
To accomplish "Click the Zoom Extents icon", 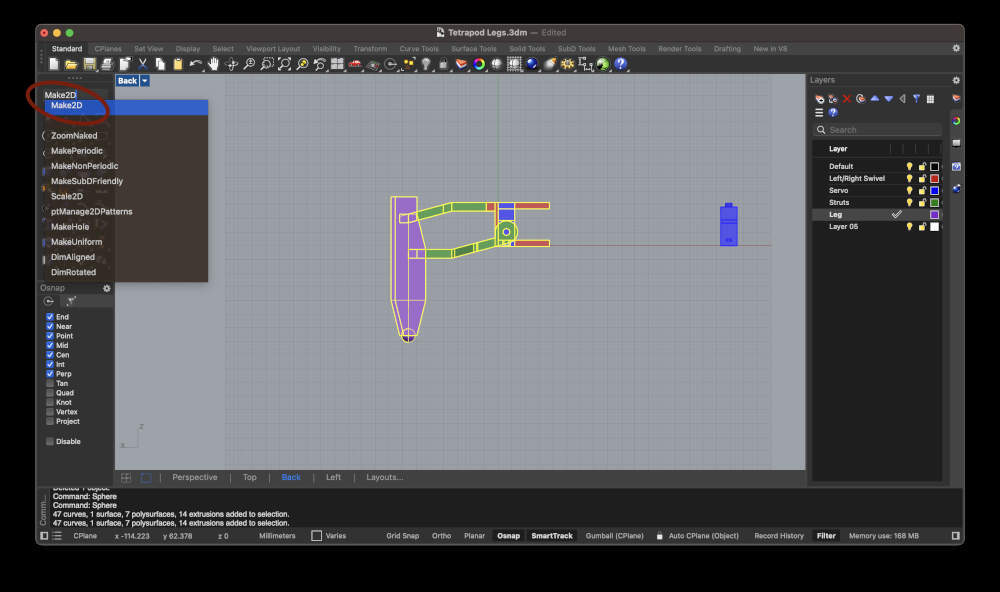I will pyautogui.click(x=284, y=64).
